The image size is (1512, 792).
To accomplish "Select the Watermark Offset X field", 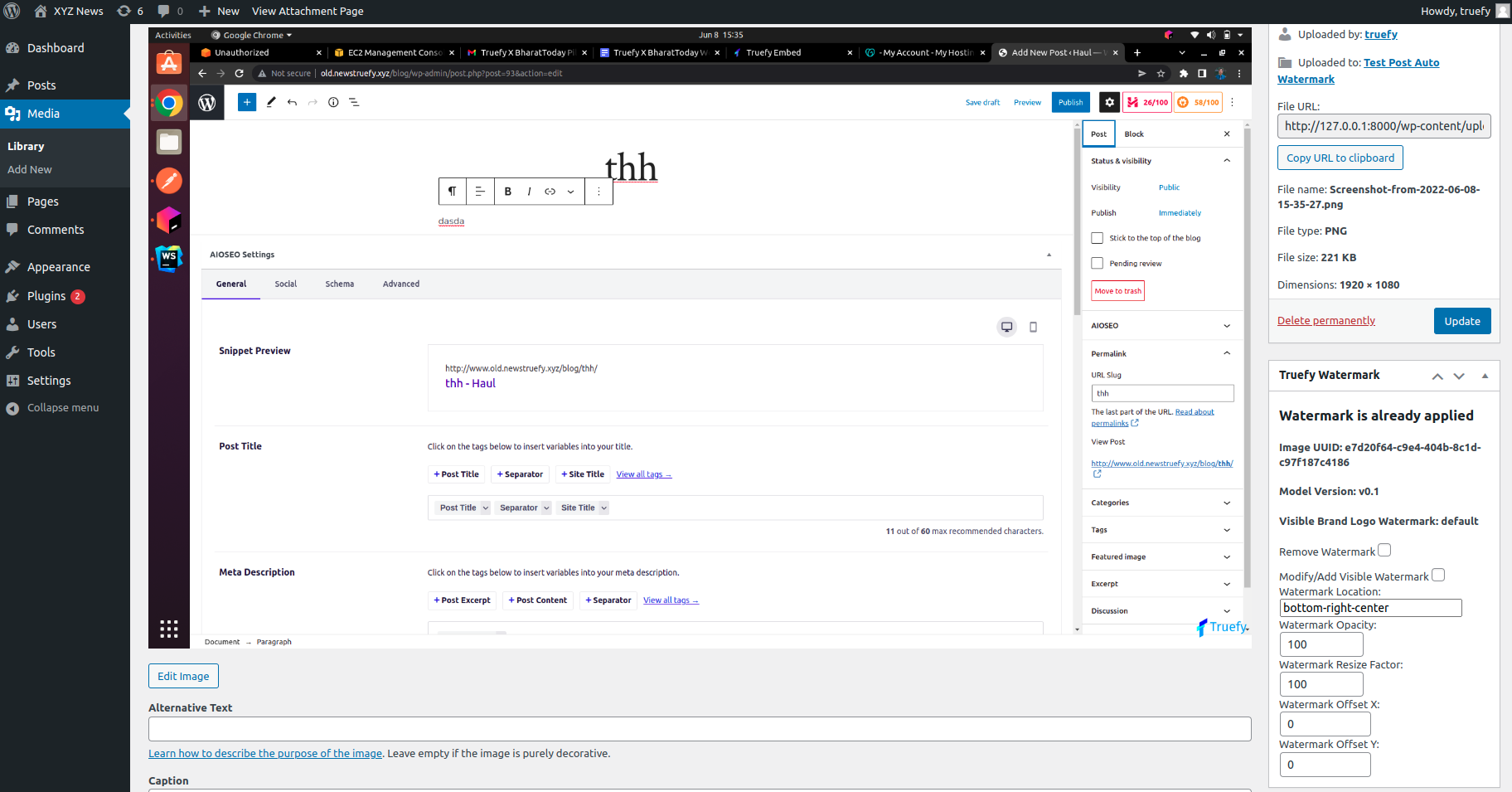I will click(x=1325, y=724).
